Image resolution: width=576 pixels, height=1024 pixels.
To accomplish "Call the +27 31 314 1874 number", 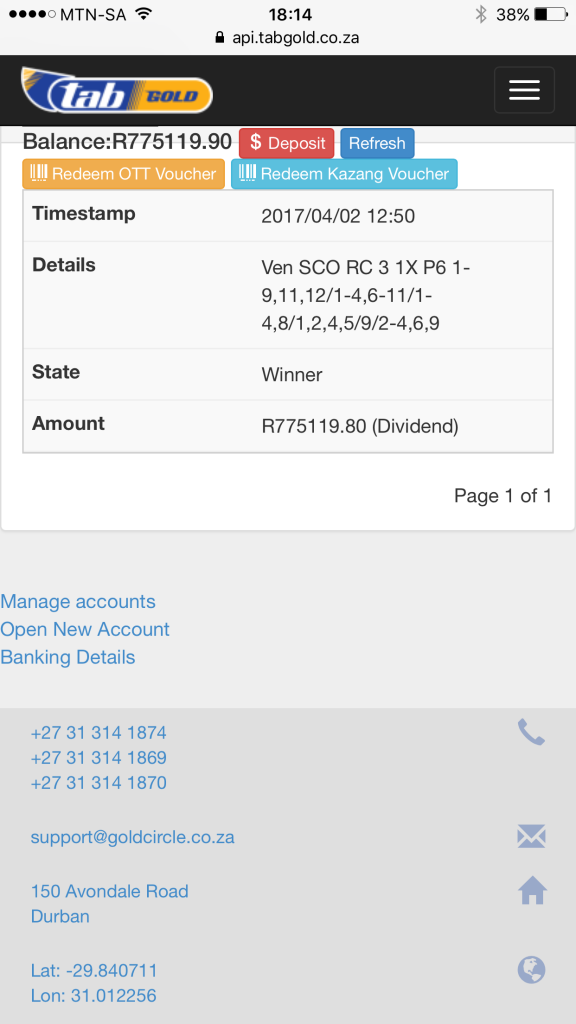I will click(x=99, y=733).
